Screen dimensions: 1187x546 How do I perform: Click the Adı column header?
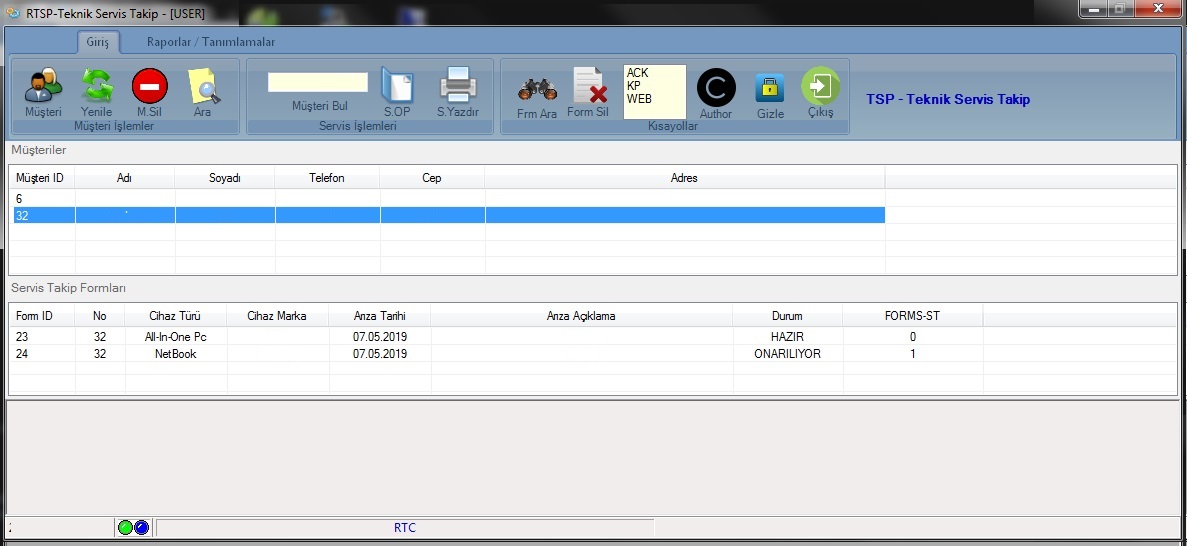[x=125, y=178]
